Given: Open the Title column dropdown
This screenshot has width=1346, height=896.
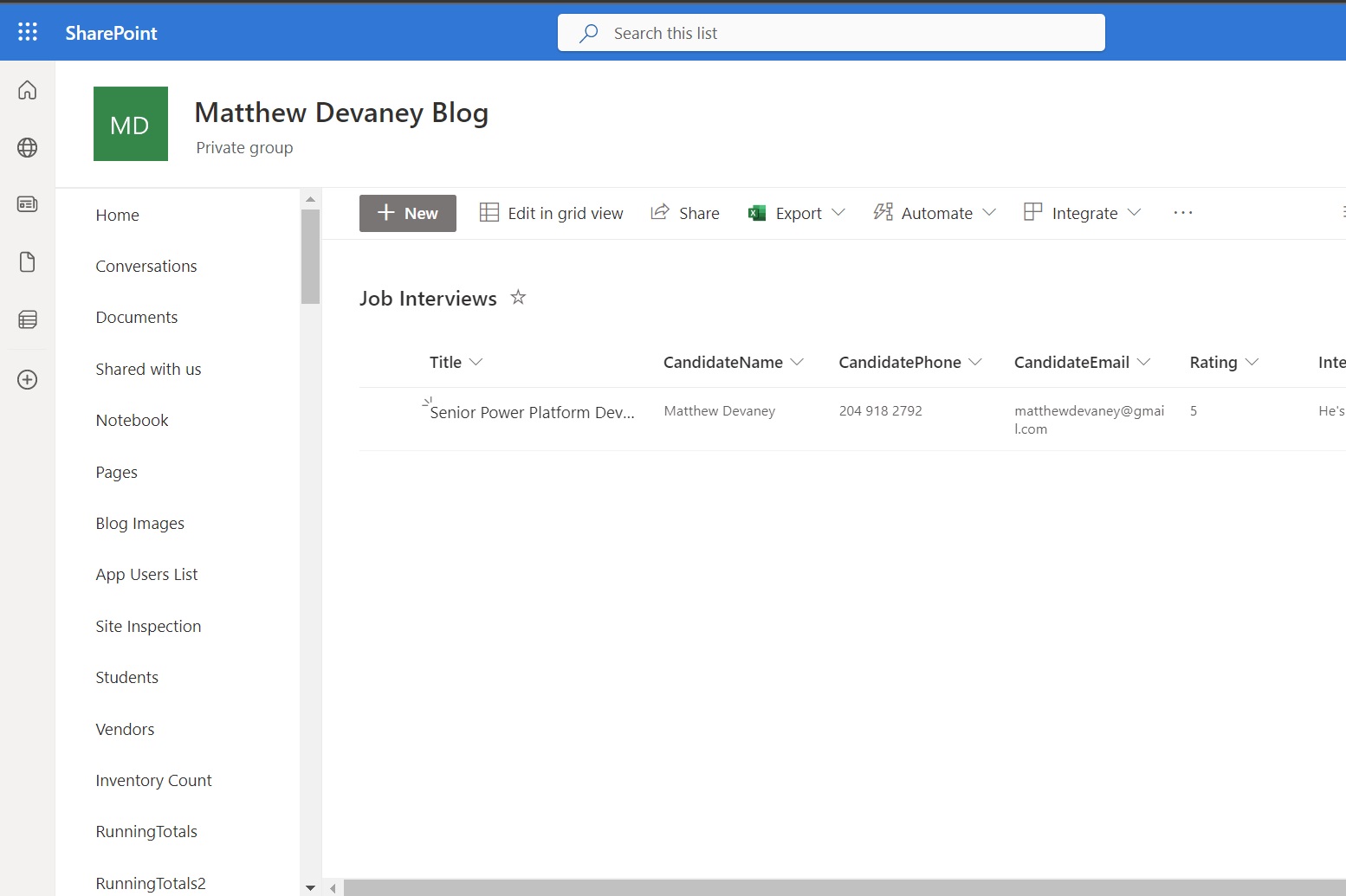Looking at the screenshot, I should pos(476,362).
